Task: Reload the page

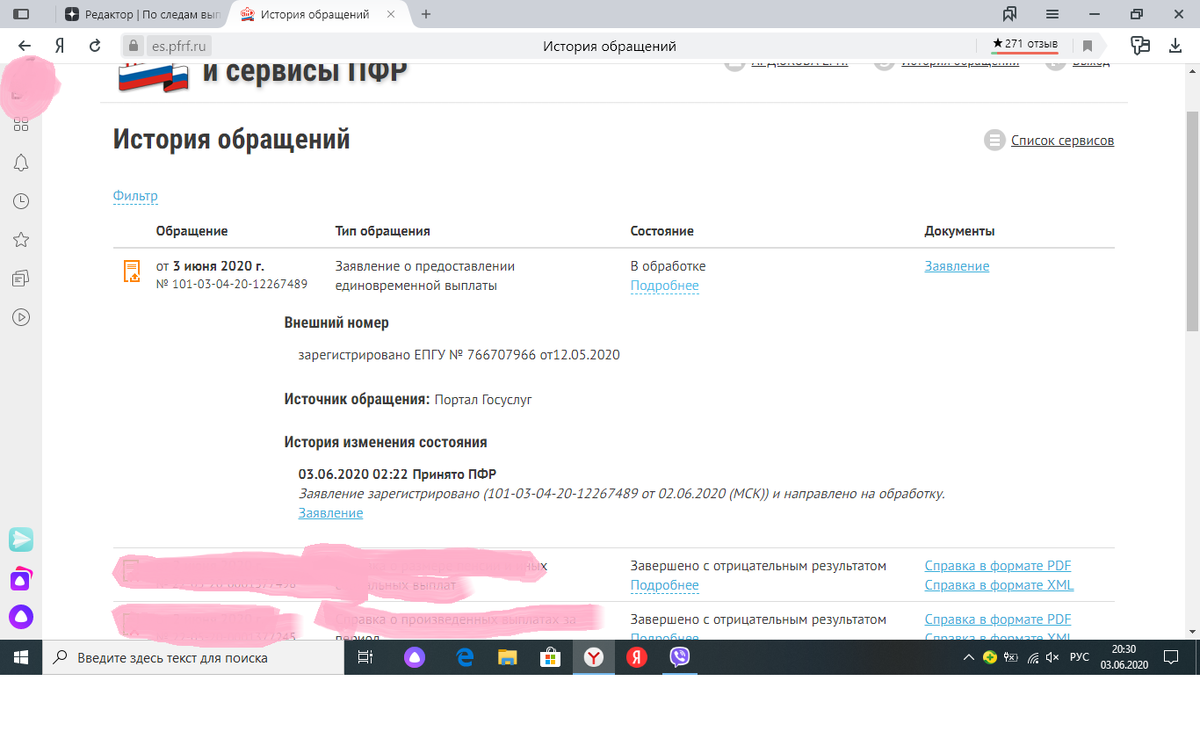Action: click(94, 44)
